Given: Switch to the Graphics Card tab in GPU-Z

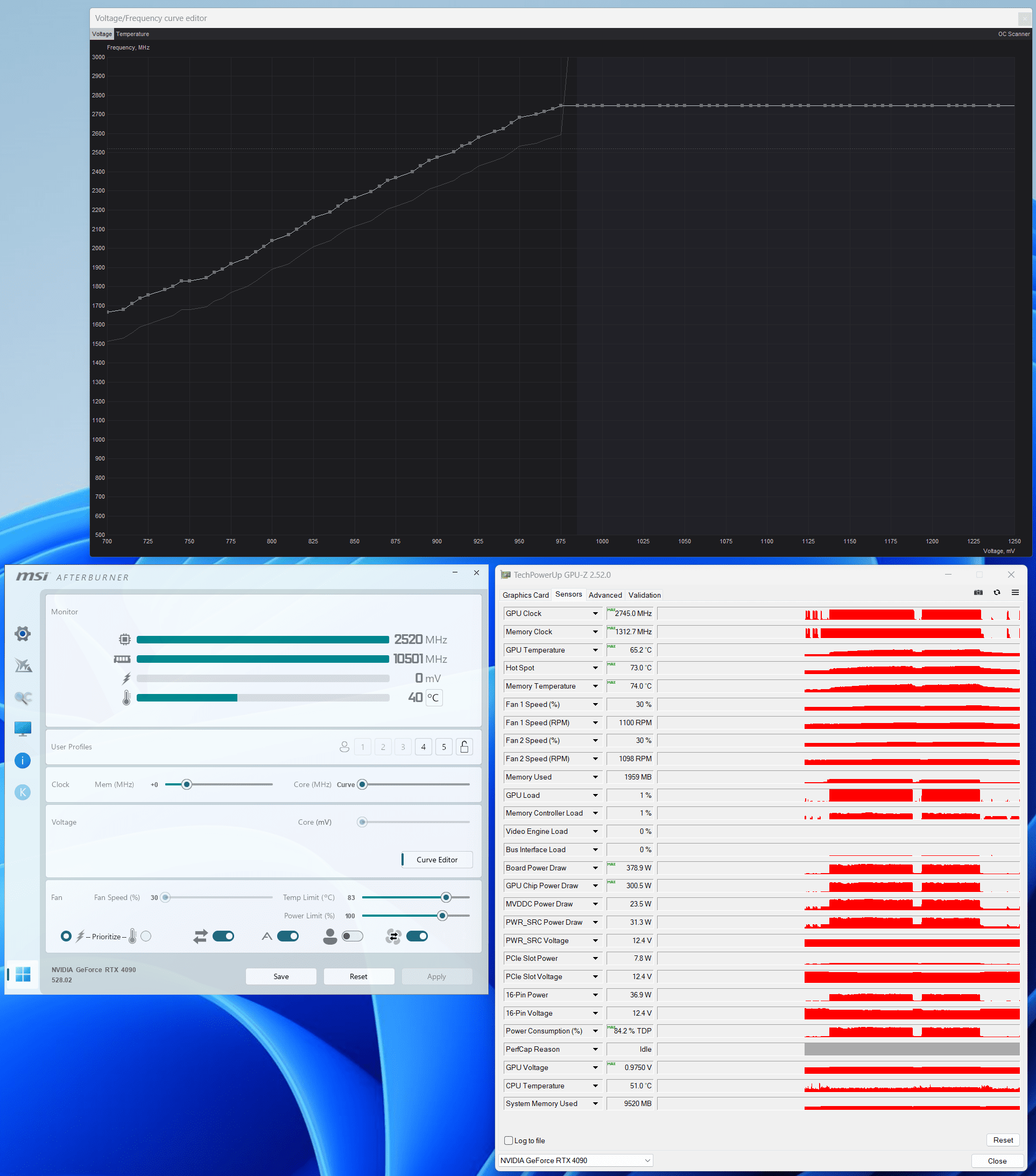Looking at the screenshot, I should (525, 595).
